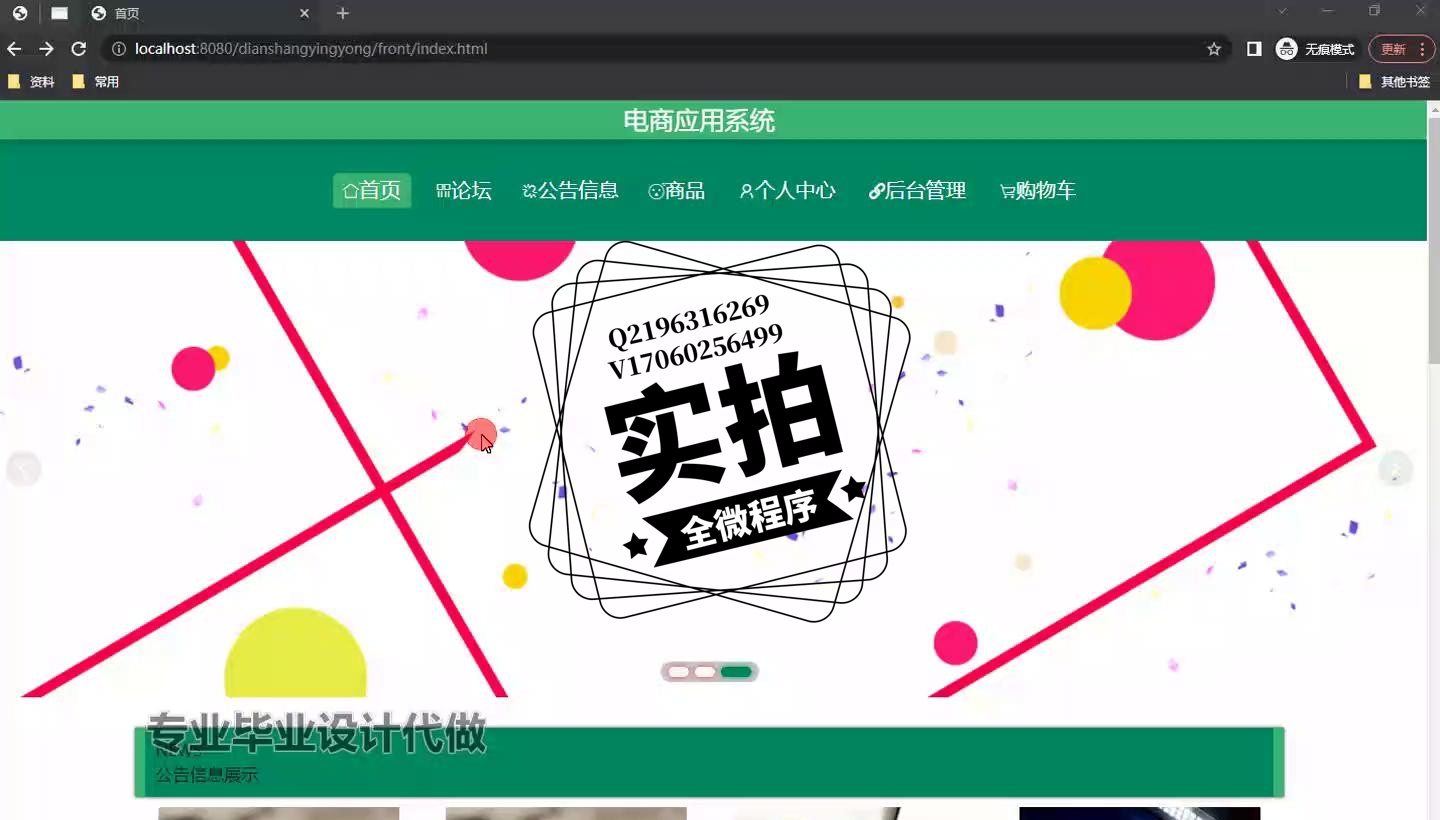The height and width of the screenshot is (820, 1440).
Task: Open the browser side panel
Action: point(1254,49)
